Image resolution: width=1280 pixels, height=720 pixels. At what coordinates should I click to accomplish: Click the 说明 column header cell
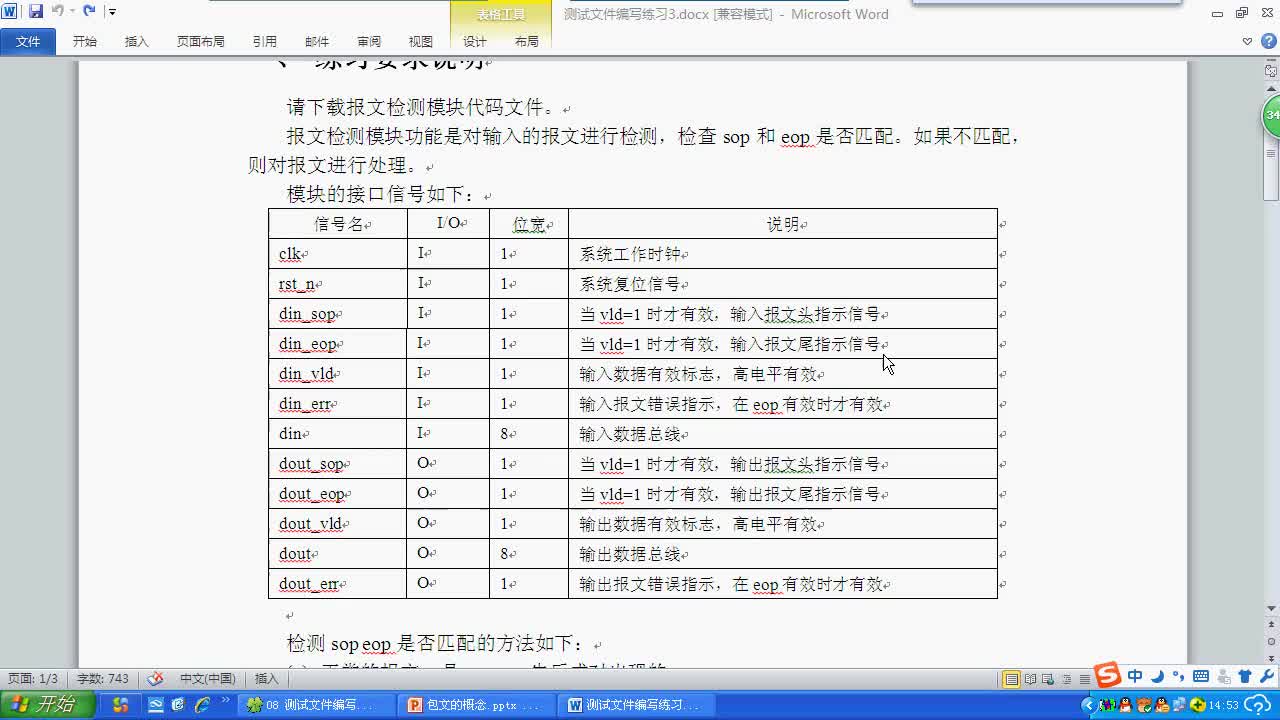pos(783,224)
